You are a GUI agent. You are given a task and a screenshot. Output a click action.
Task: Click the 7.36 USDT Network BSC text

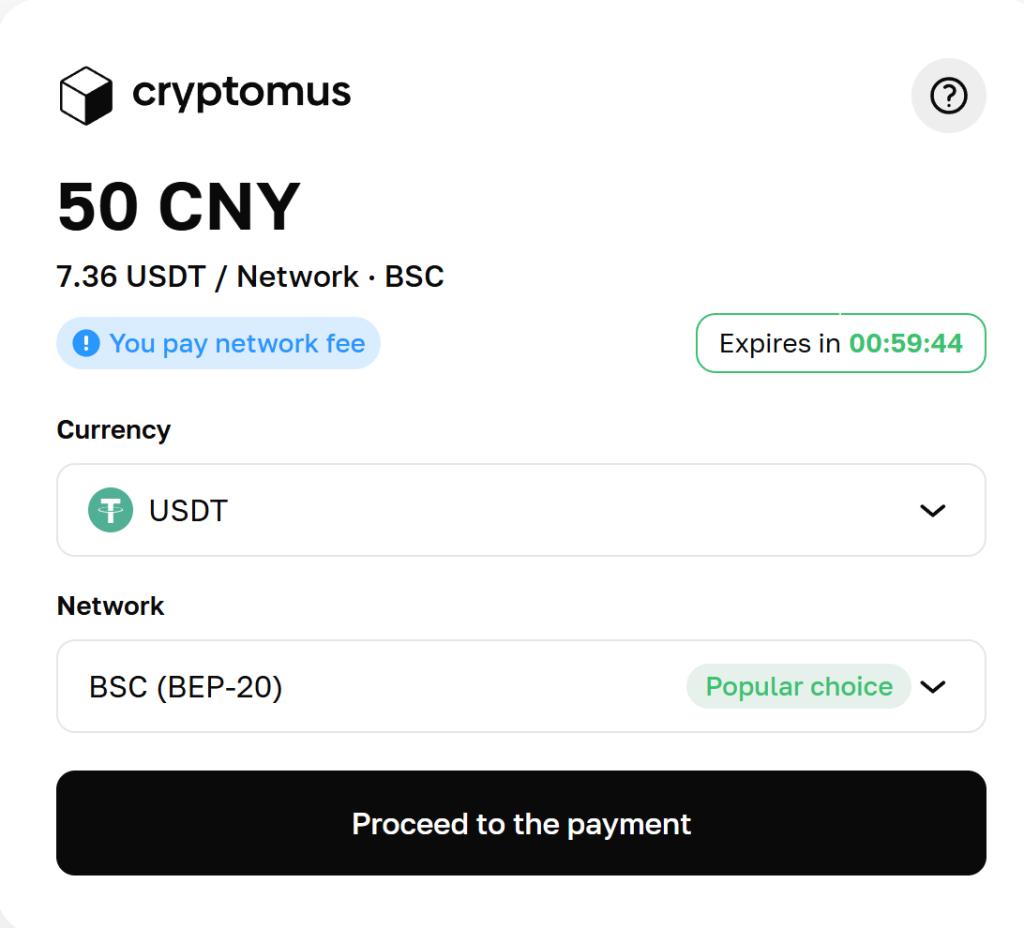250,276
